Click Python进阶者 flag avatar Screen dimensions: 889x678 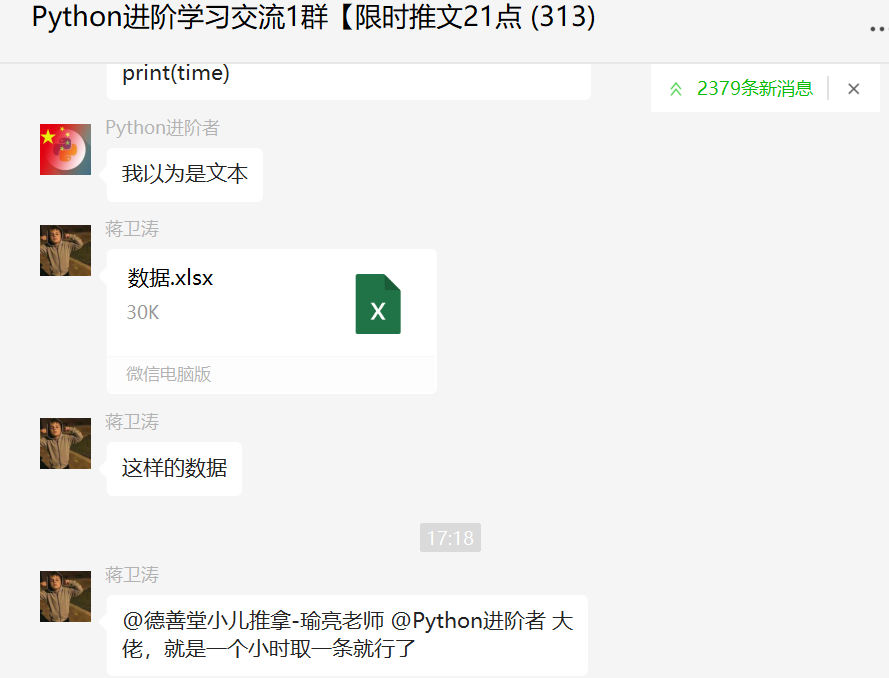(65, 149)
